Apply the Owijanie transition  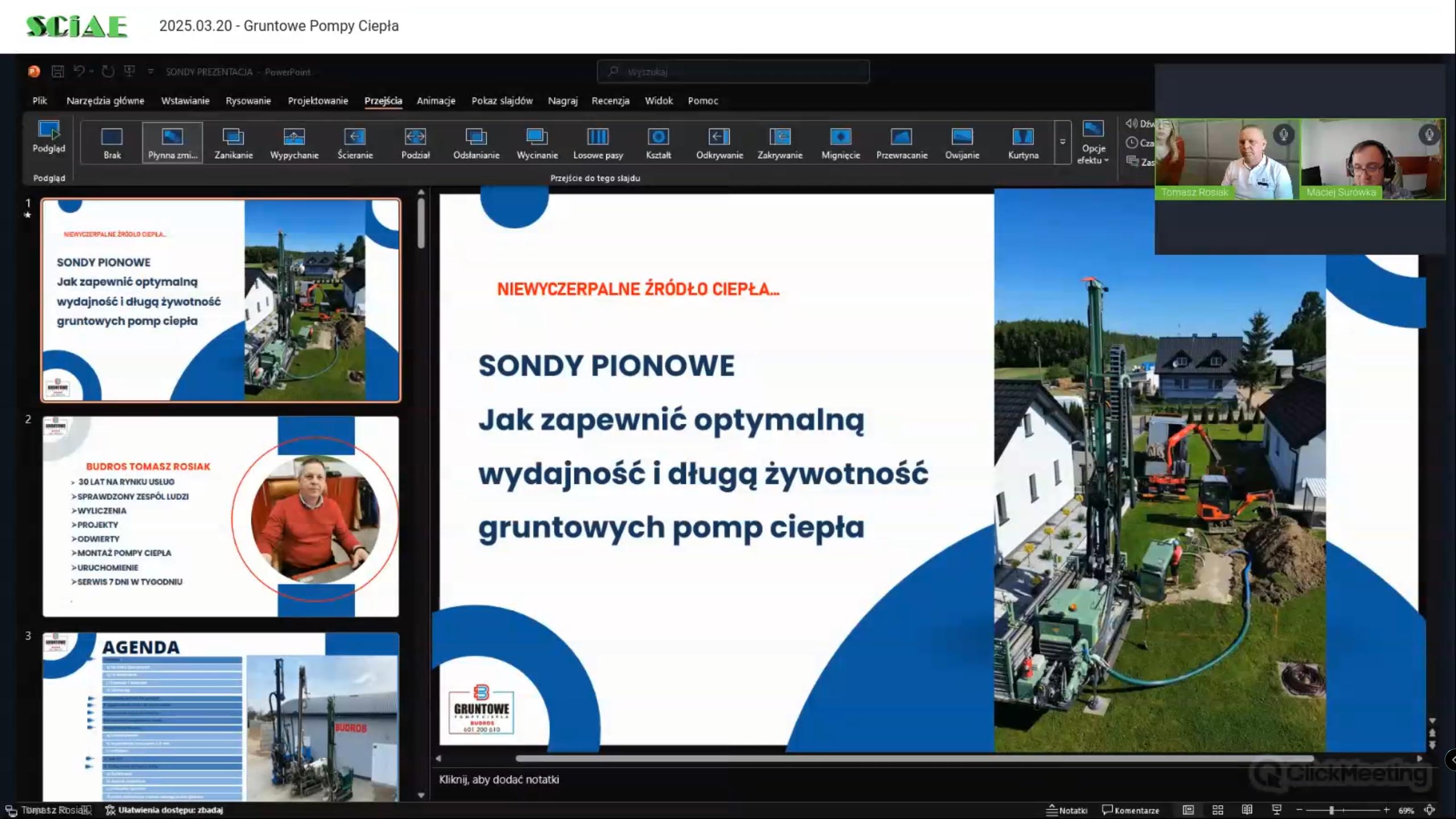[962, 143]
